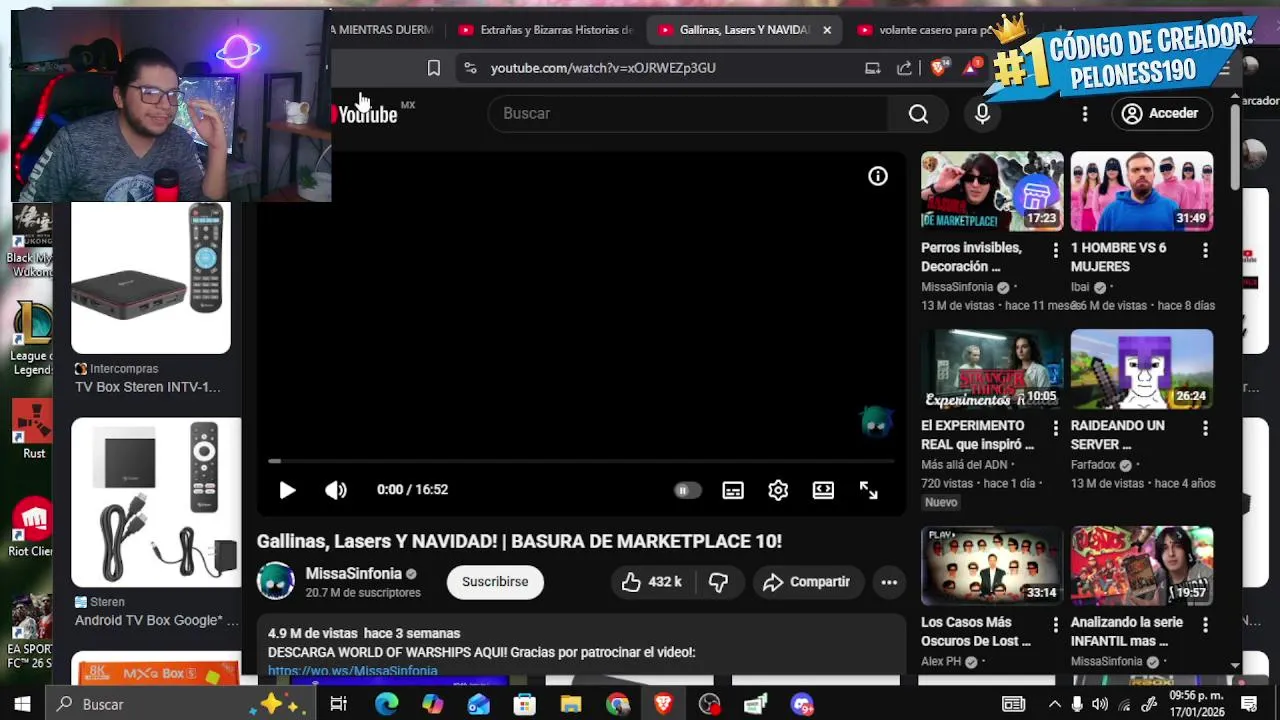Open options menu for El EXPERIMENTO REAL
Screen dimensions: 1280x720
point(1055,428)
